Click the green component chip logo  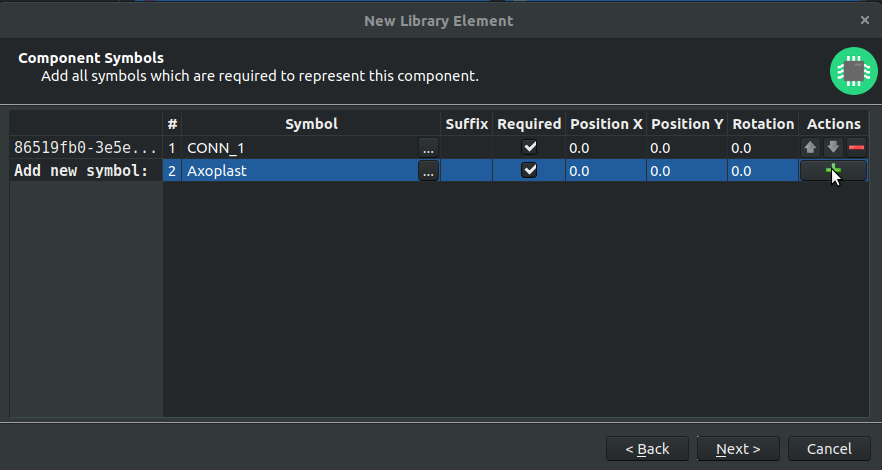click(853, 71)
